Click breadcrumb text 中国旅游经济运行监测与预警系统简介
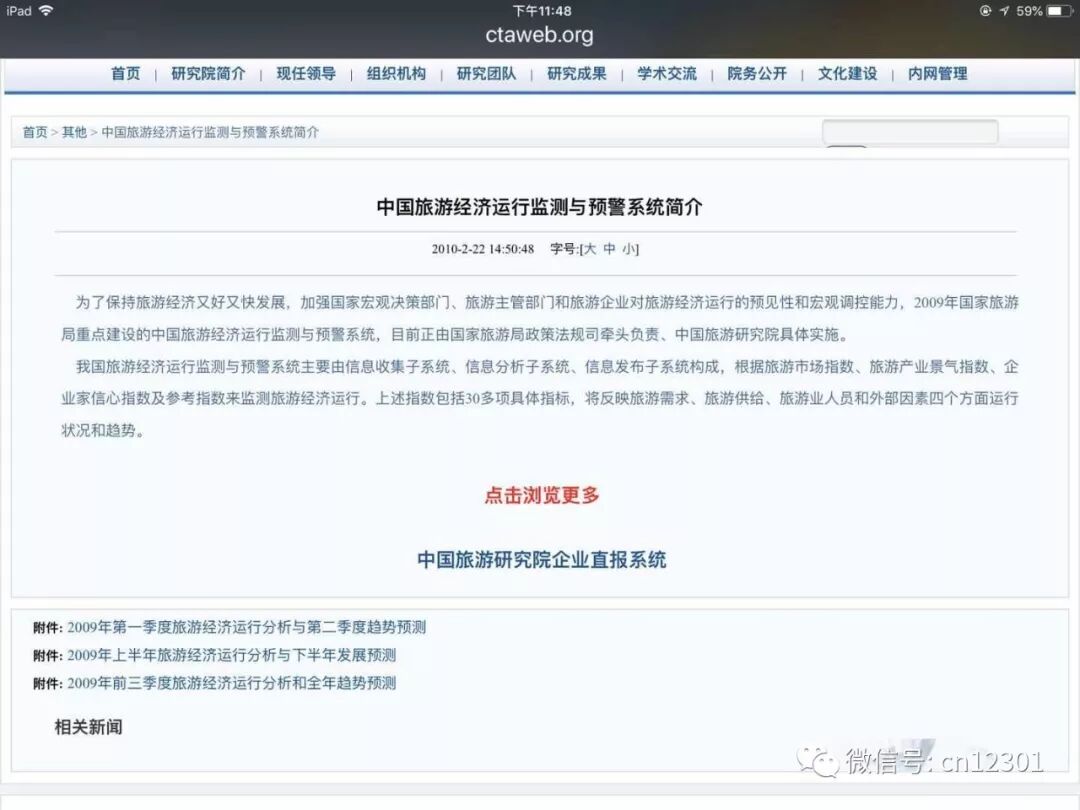The height and width of the screenshot is (810, 1080). pos(210,132)
